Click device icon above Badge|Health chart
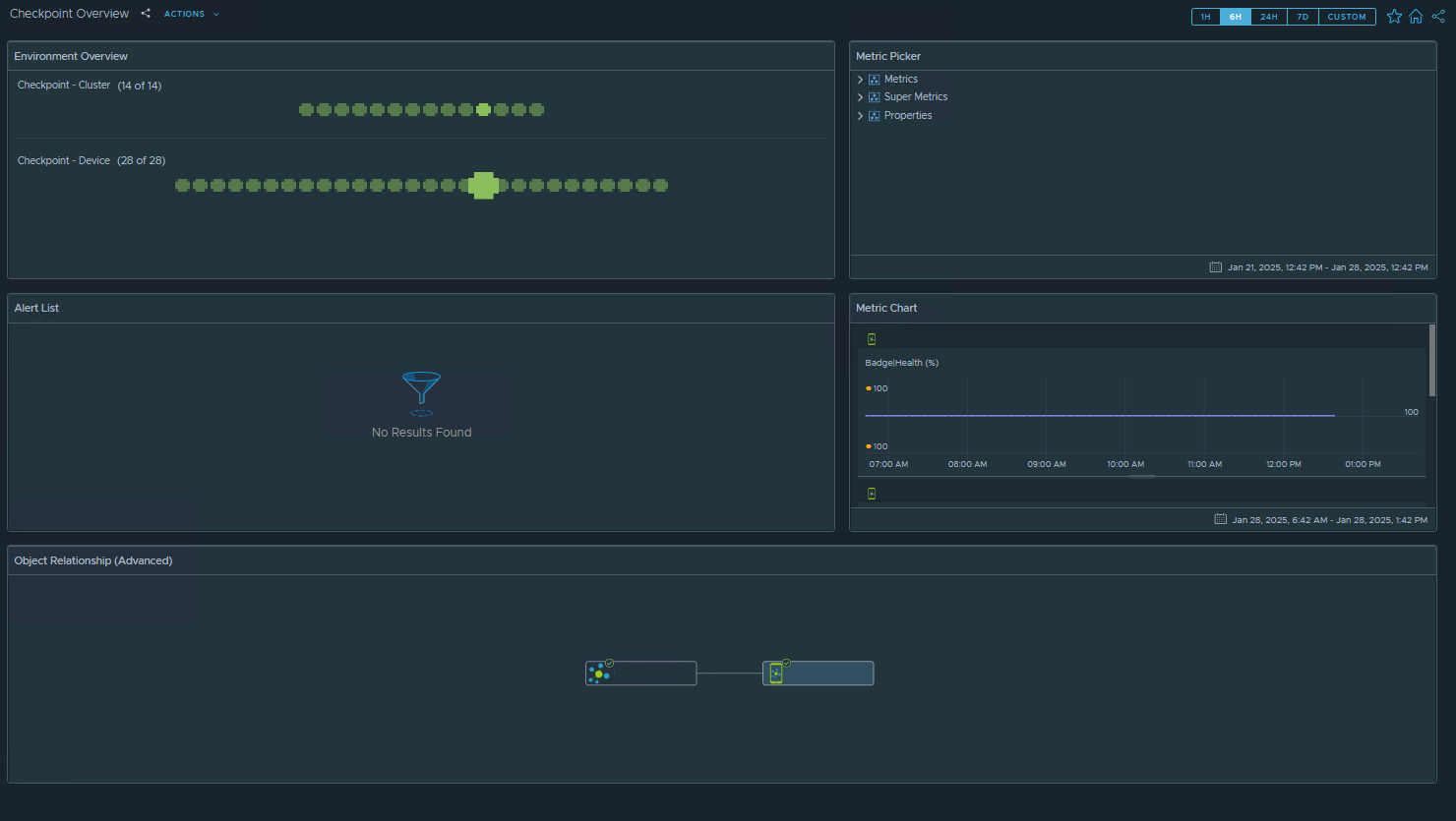The image size is (1456, 821). click(872, 339)
